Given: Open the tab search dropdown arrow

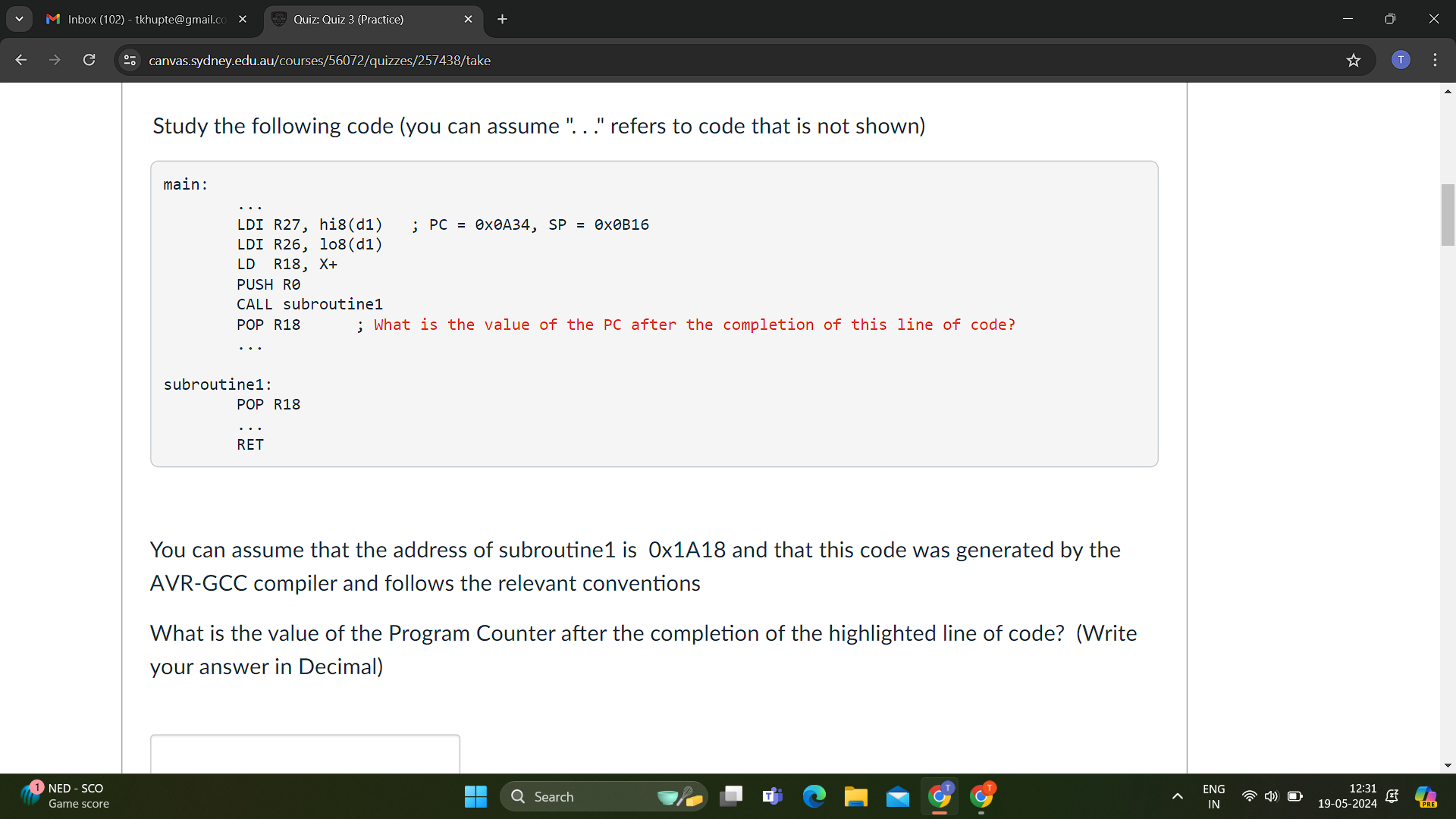Looking at the screenshot, I should 19,18.
